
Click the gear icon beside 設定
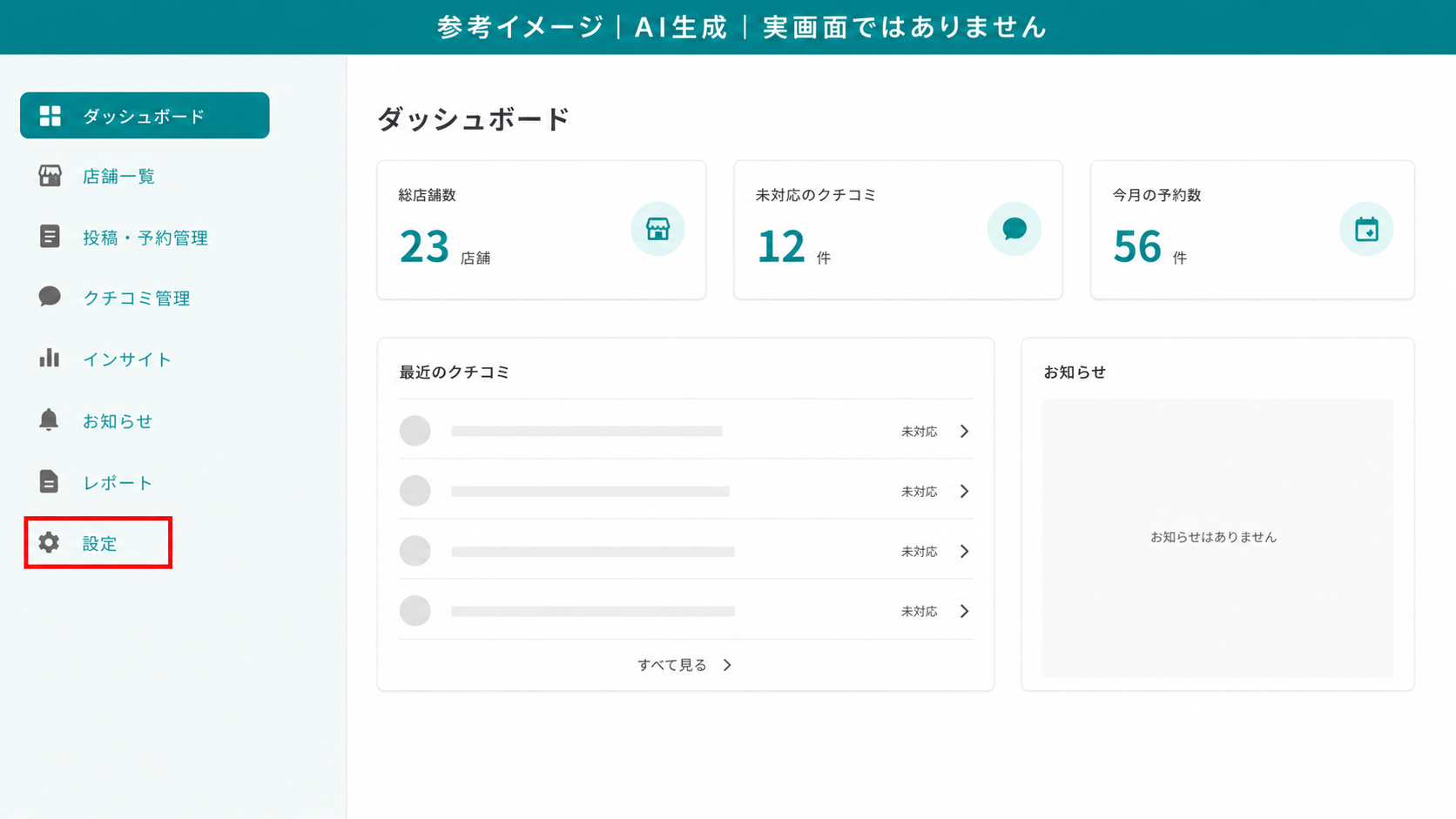49,542
